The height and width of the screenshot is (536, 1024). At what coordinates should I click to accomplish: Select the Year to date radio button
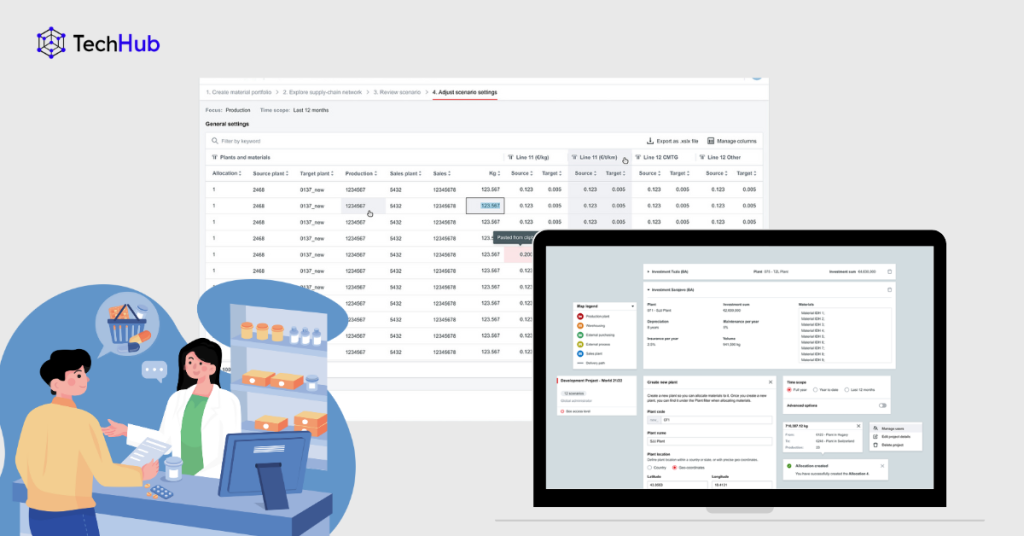point(815,390)
